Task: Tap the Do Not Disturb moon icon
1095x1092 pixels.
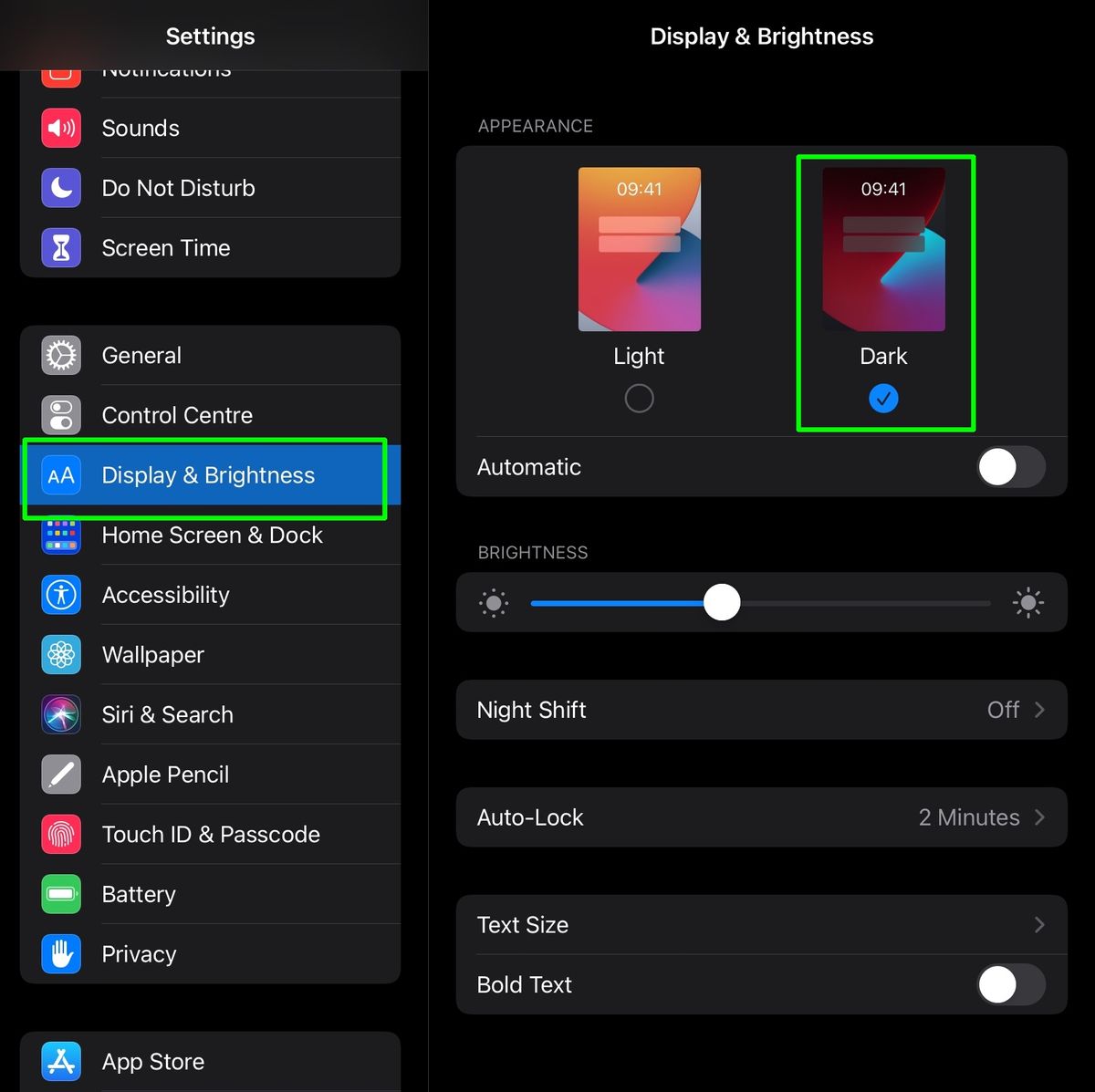Action: tap(60, 188)
